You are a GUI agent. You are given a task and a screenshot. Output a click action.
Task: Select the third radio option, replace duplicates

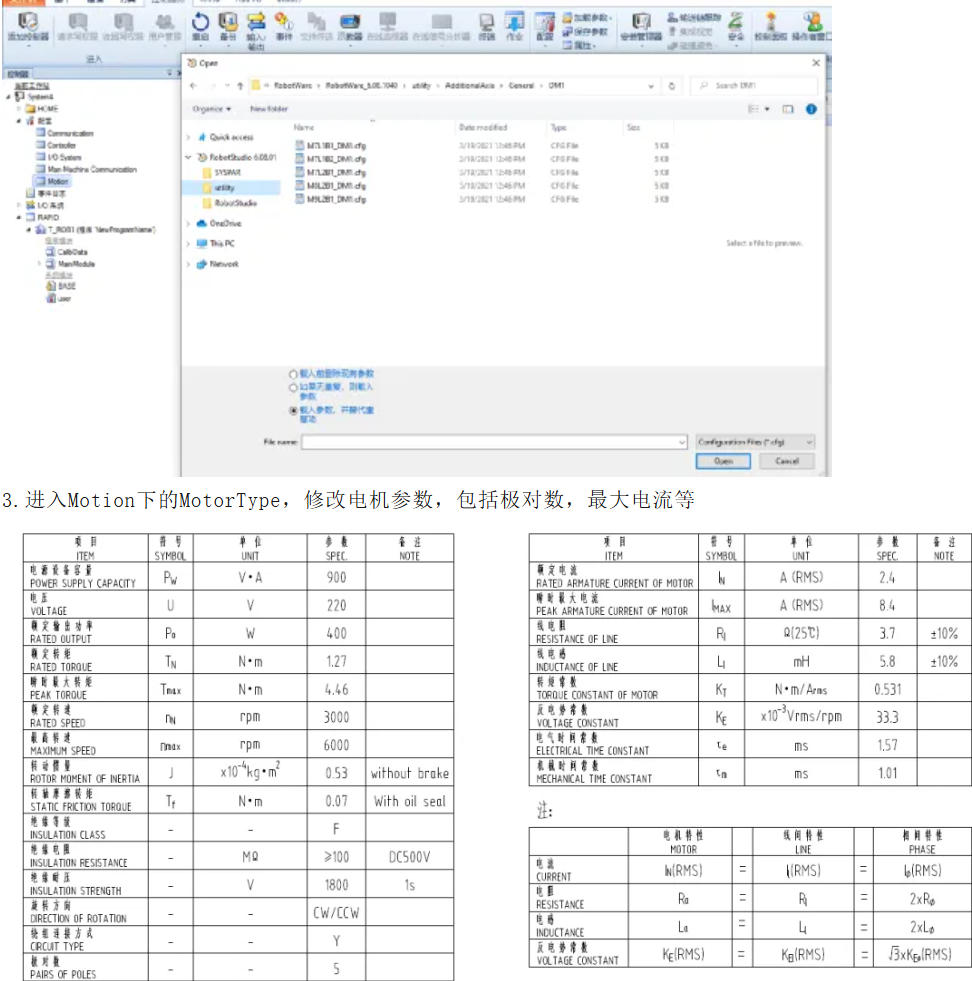click(x=293, y=410)
